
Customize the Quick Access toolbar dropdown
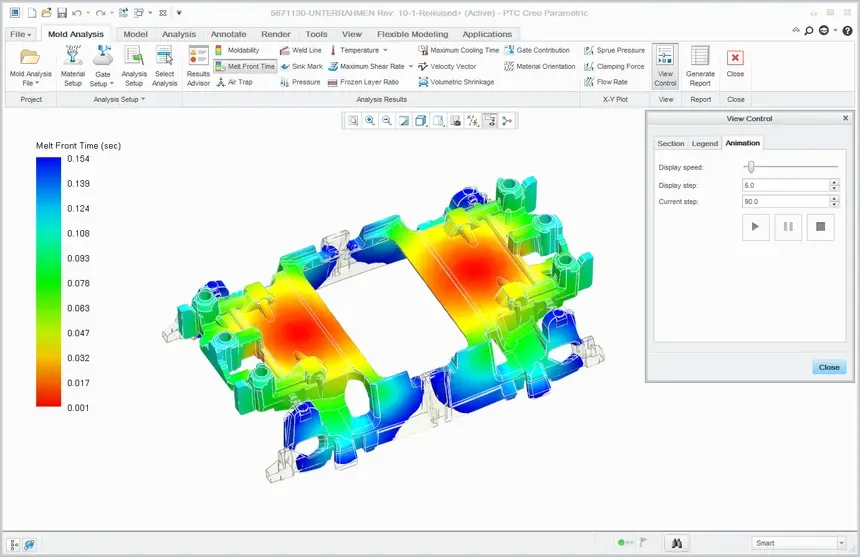coord(179,13)
